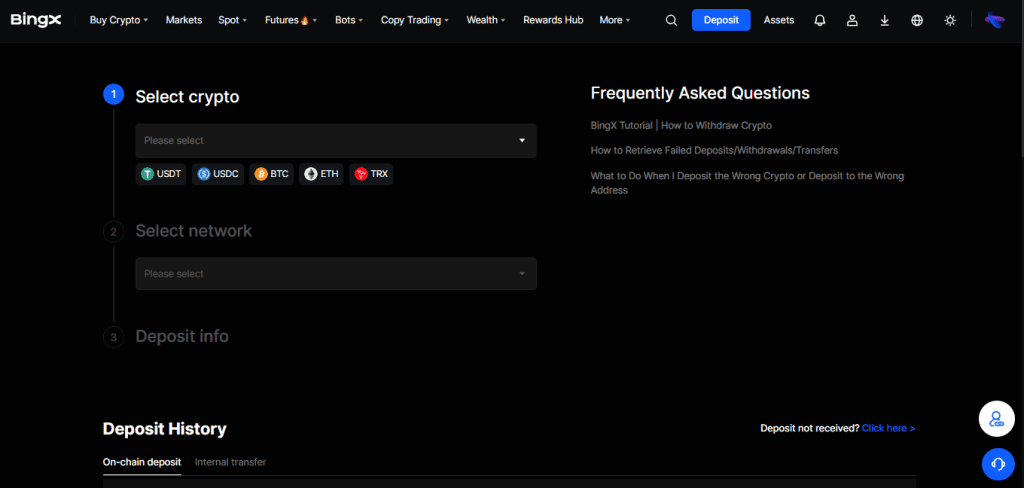Select USDT quick crypto chip
Viewport: 1024px width, 488px height.
click(161, 174)
